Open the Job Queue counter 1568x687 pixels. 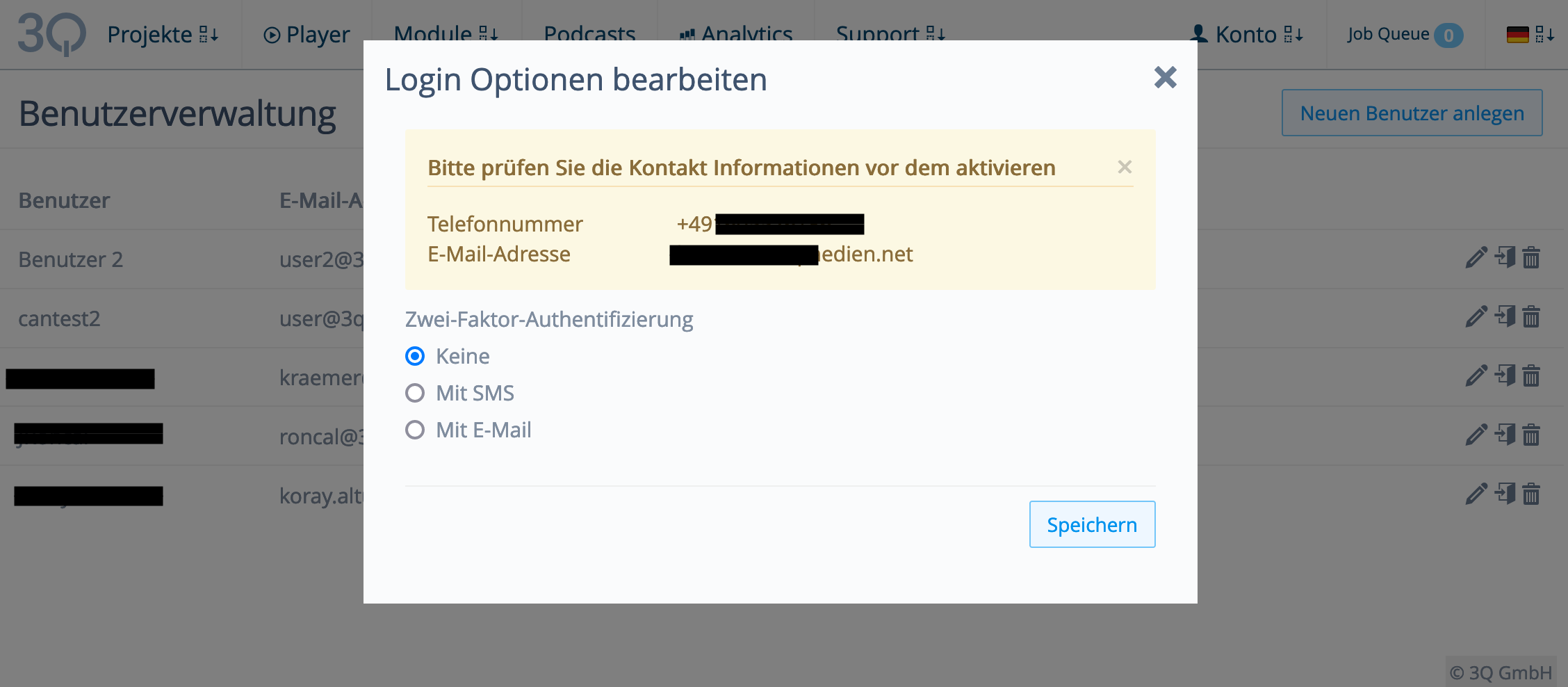[1404, 34]
